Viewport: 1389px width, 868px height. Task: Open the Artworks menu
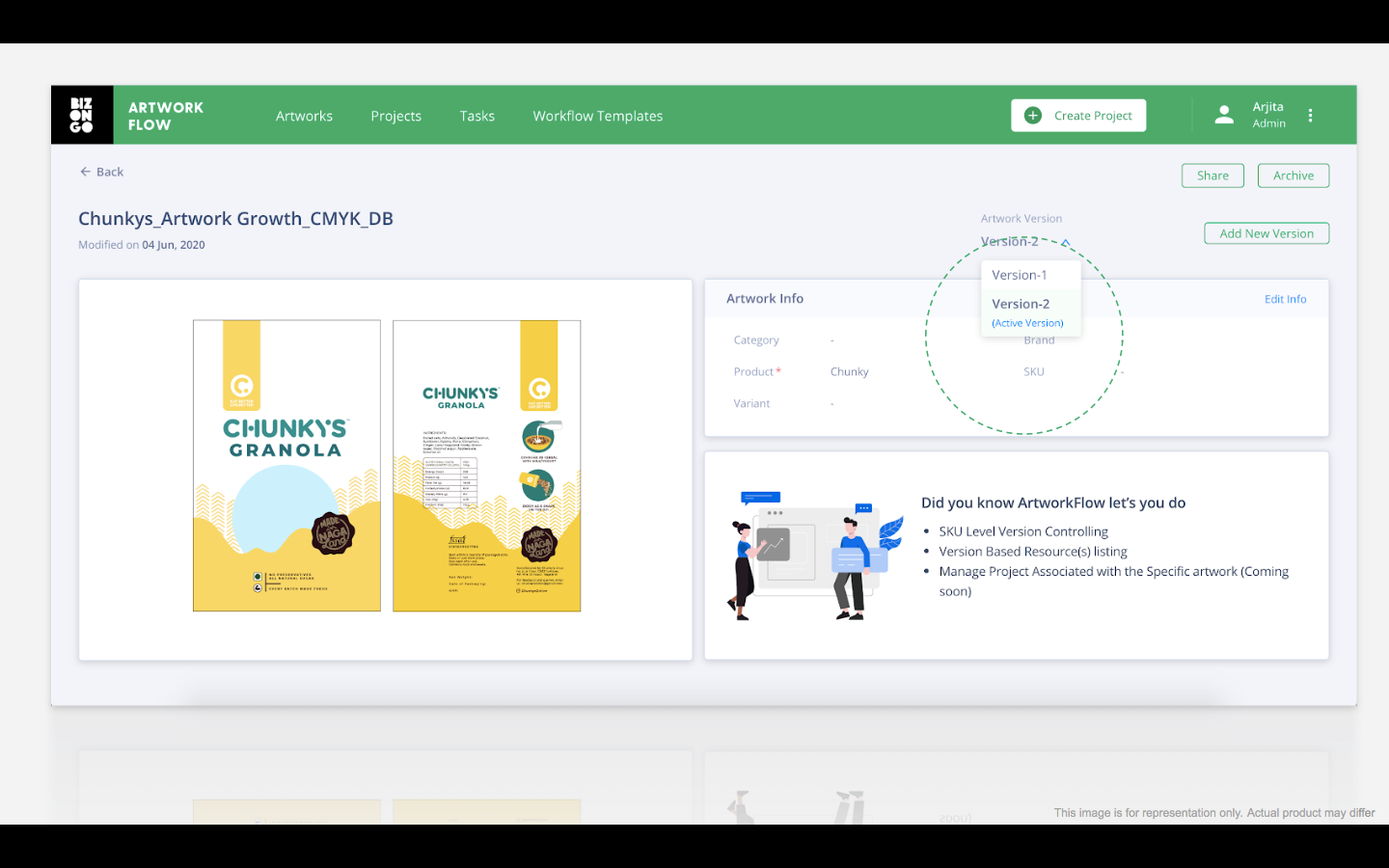tap(304, 116)
